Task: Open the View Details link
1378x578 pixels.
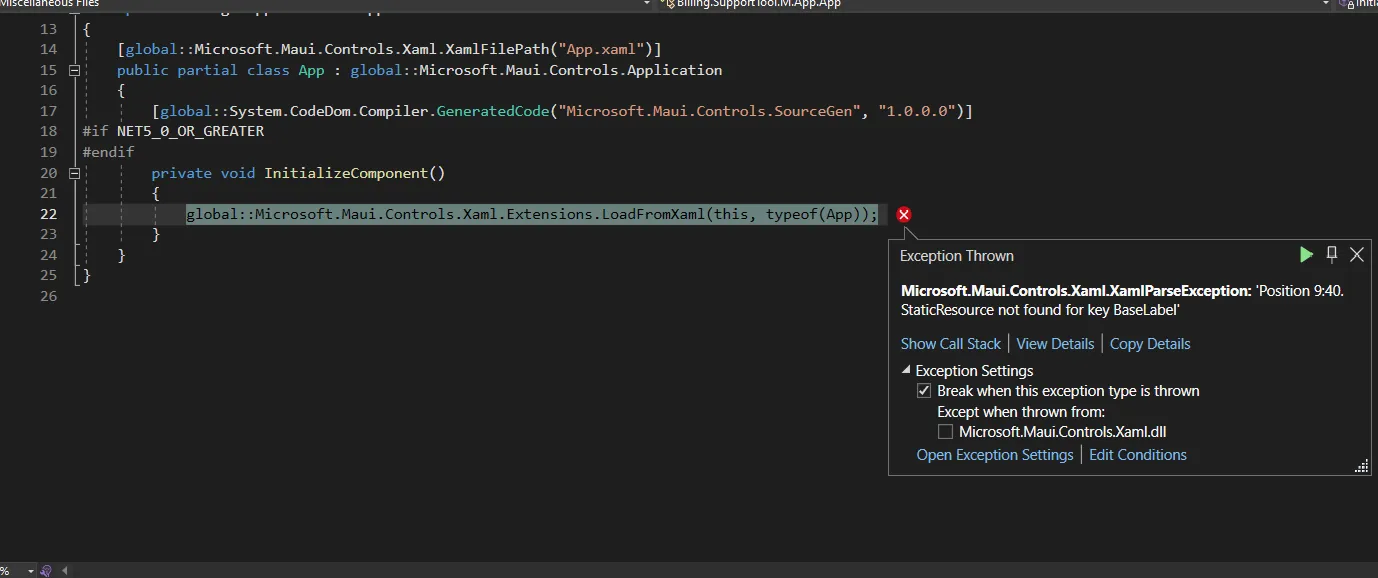Action: 1055,344
